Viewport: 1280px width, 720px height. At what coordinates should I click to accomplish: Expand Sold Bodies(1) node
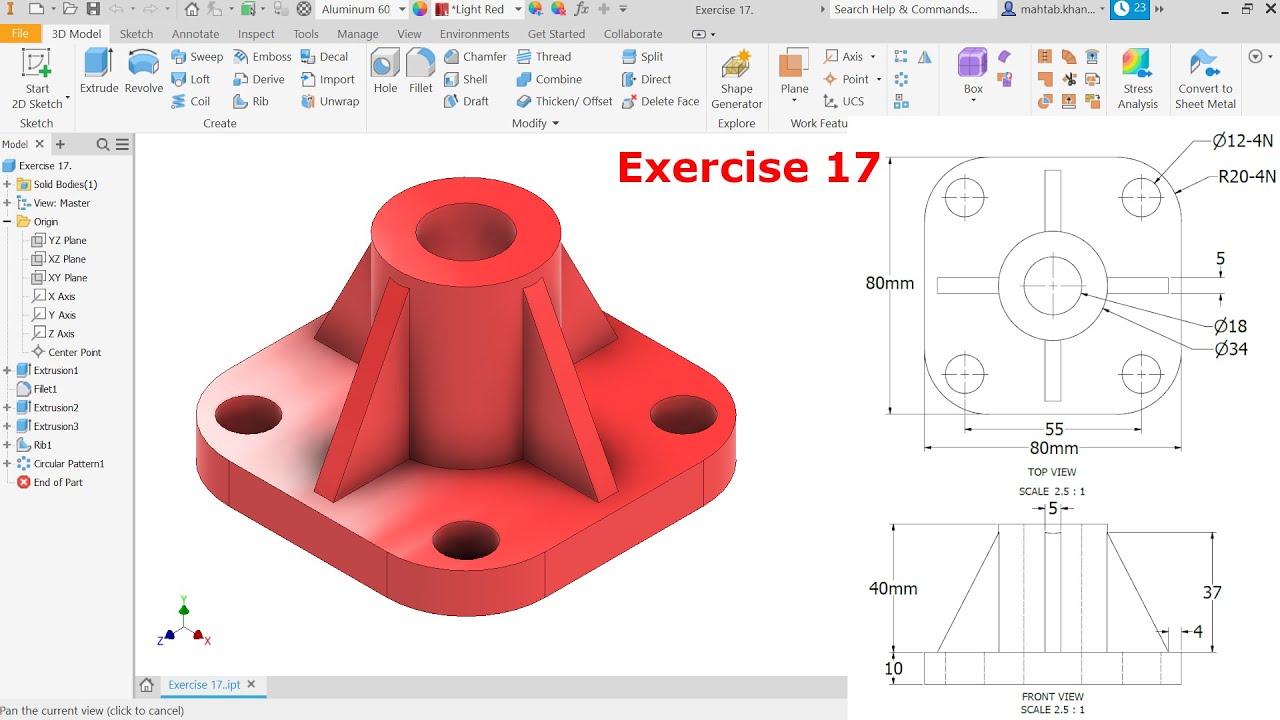(x=8, y=184)
